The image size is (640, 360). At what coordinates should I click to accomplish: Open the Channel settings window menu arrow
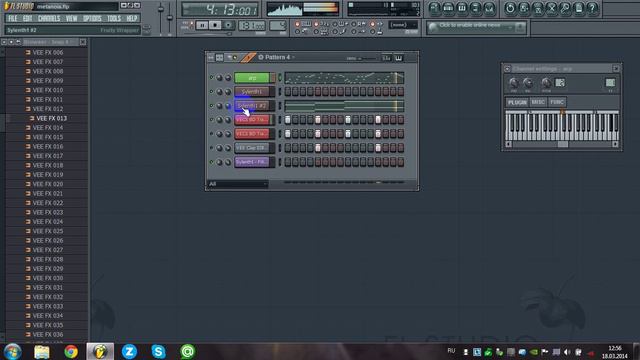(x=507, y=69)
